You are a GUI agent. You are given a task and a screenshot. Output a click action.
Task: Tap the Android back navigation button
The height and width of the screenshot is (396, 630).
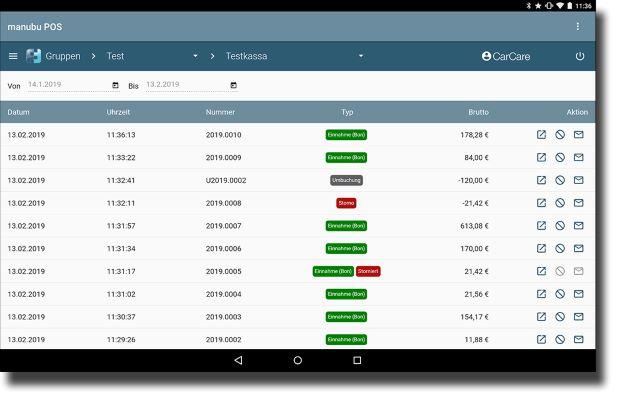click(x=238, y=360)
